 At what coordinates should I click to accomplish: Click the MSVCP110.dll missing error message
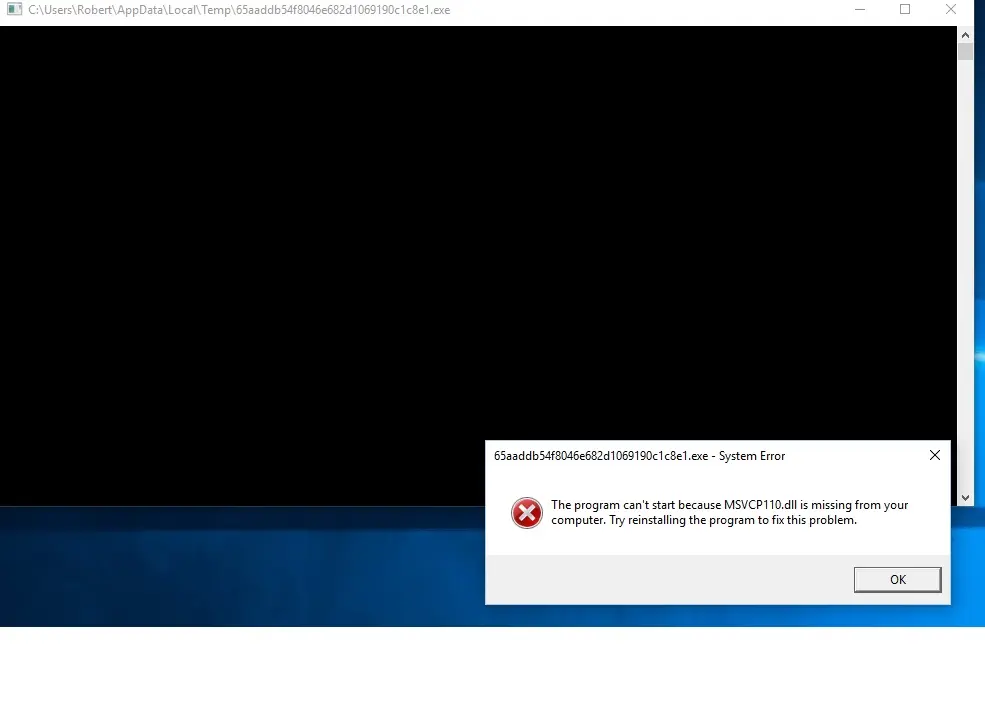(729, 512)
